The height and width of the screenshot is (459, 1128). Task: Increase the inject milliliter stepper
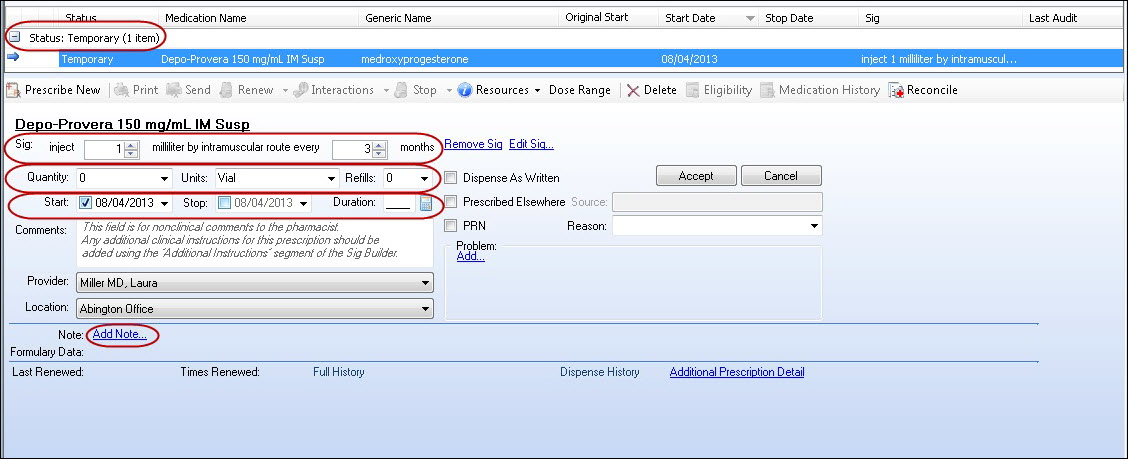coord(131,146)
